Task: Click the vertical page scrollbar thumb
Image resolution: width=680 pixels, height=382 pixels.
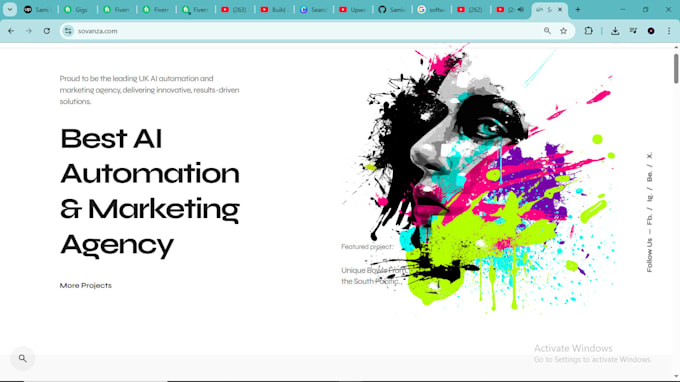Action: pos(676,69)
